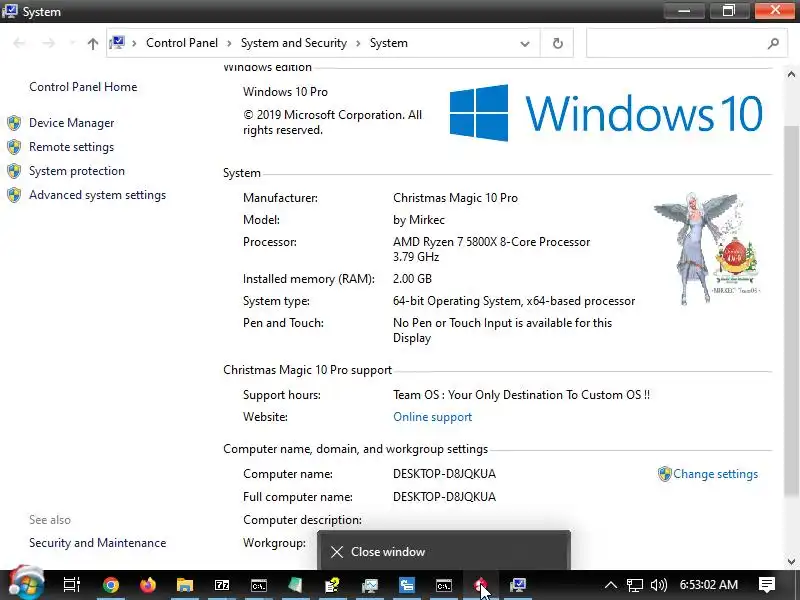The width and height of the screenshot is (800, 600).
Task: Click the shield icon beside Device Manager
Action: (x=14, y=123)
